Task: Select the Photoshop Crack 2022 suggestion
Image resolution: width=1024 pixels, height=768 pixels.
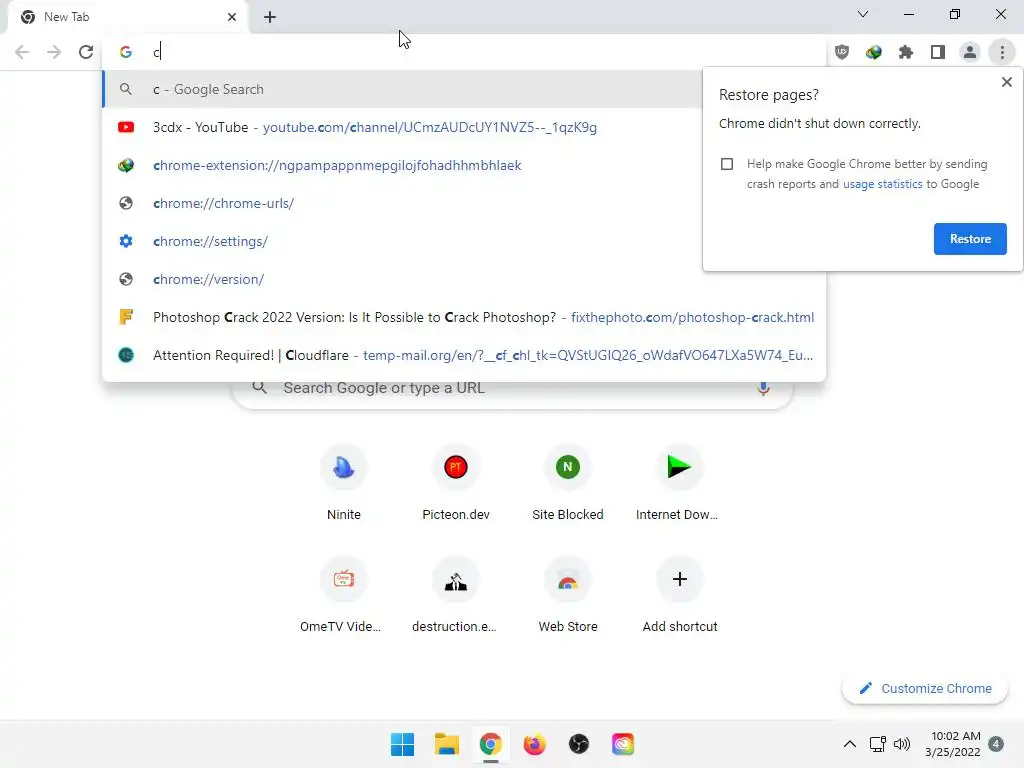Action: pos(464,317)
